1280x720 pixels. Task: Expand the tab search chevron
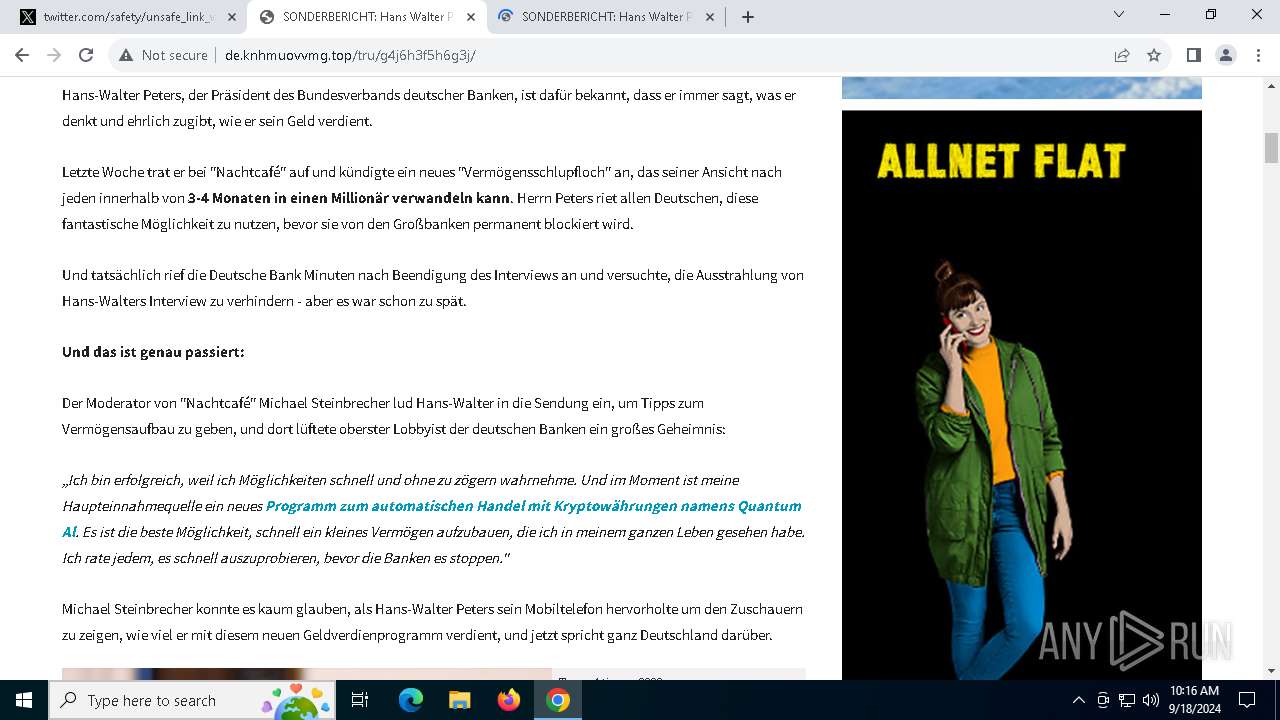pos(1119,14)
